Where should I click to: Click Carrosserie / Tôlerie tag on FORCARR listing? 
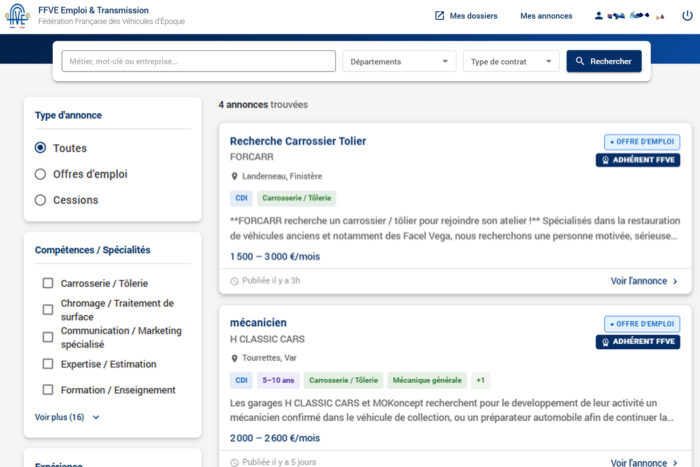[x=296, y=198]
